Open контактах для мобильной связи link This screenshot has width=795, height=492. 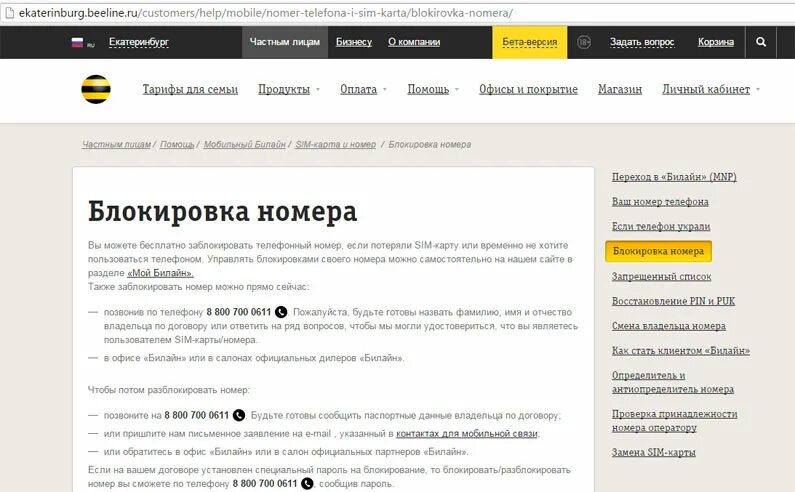466,434
